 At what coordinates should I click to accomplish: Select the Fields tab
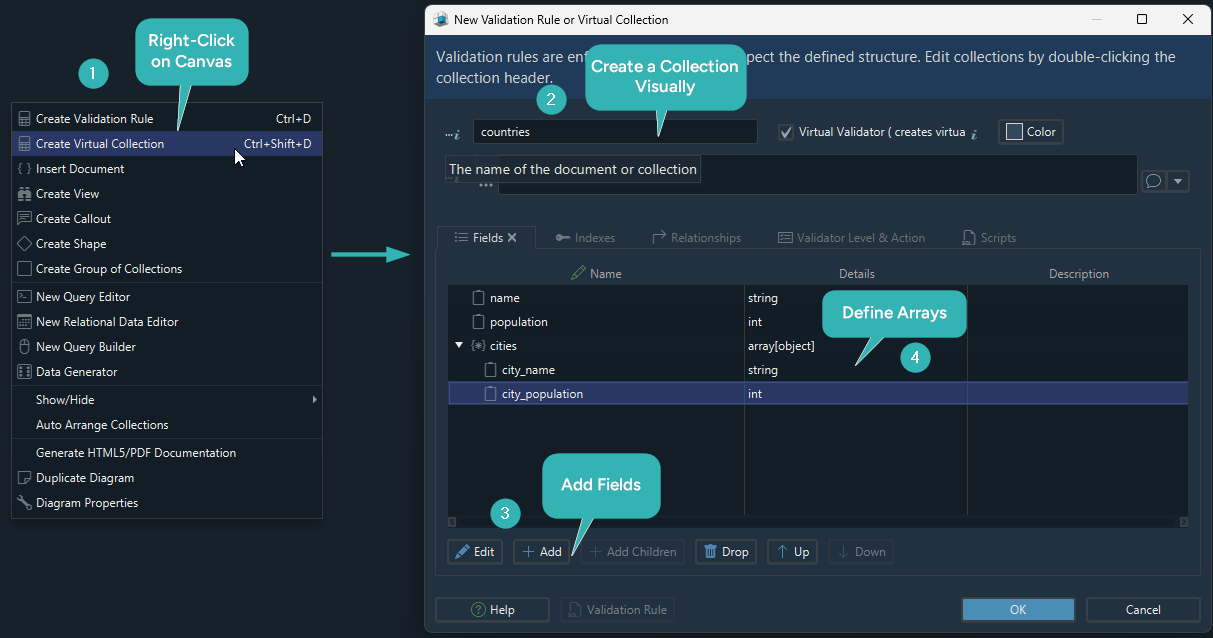[486, 238]
